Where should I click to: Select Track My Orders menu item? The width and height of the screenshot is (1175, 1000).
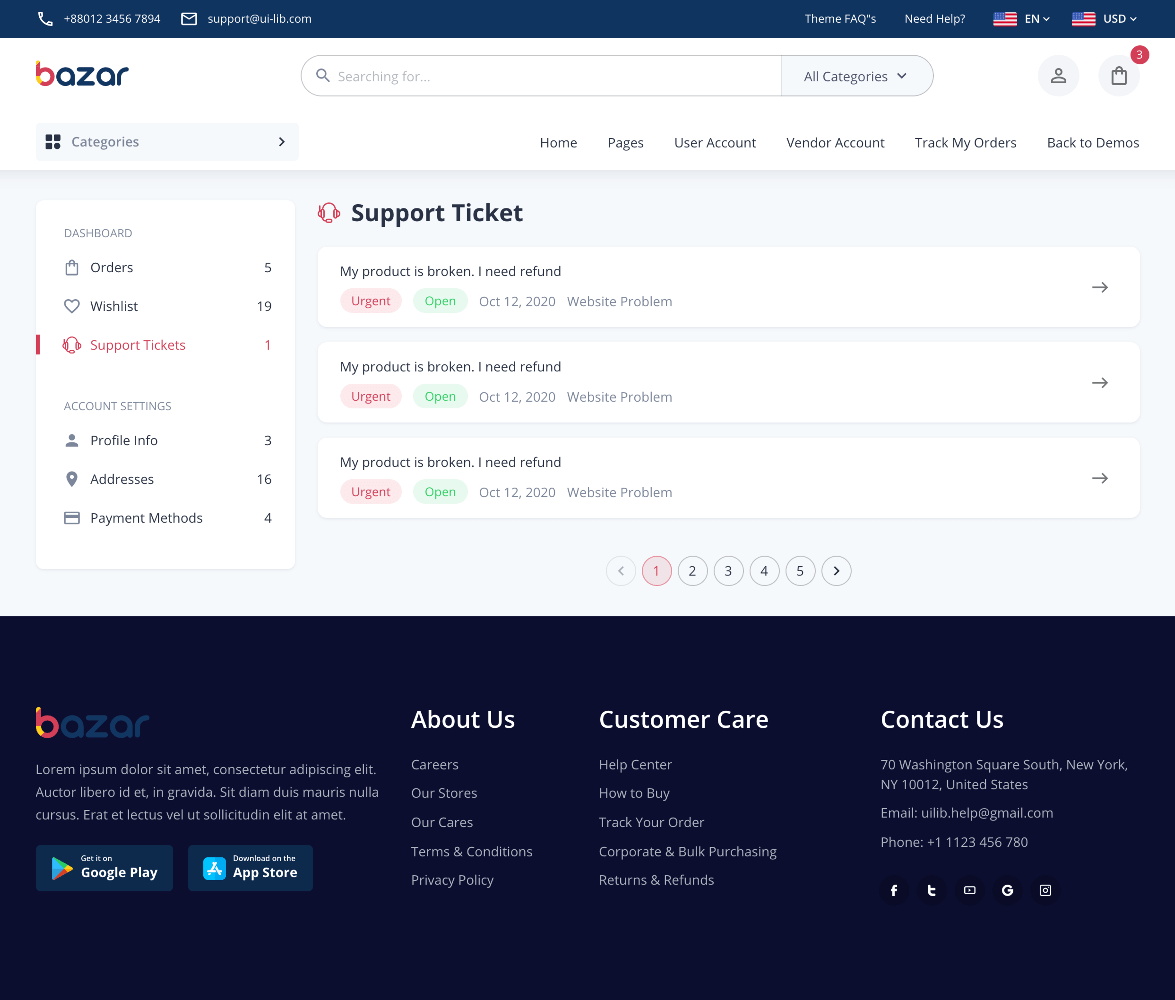(x=965, y=143)
